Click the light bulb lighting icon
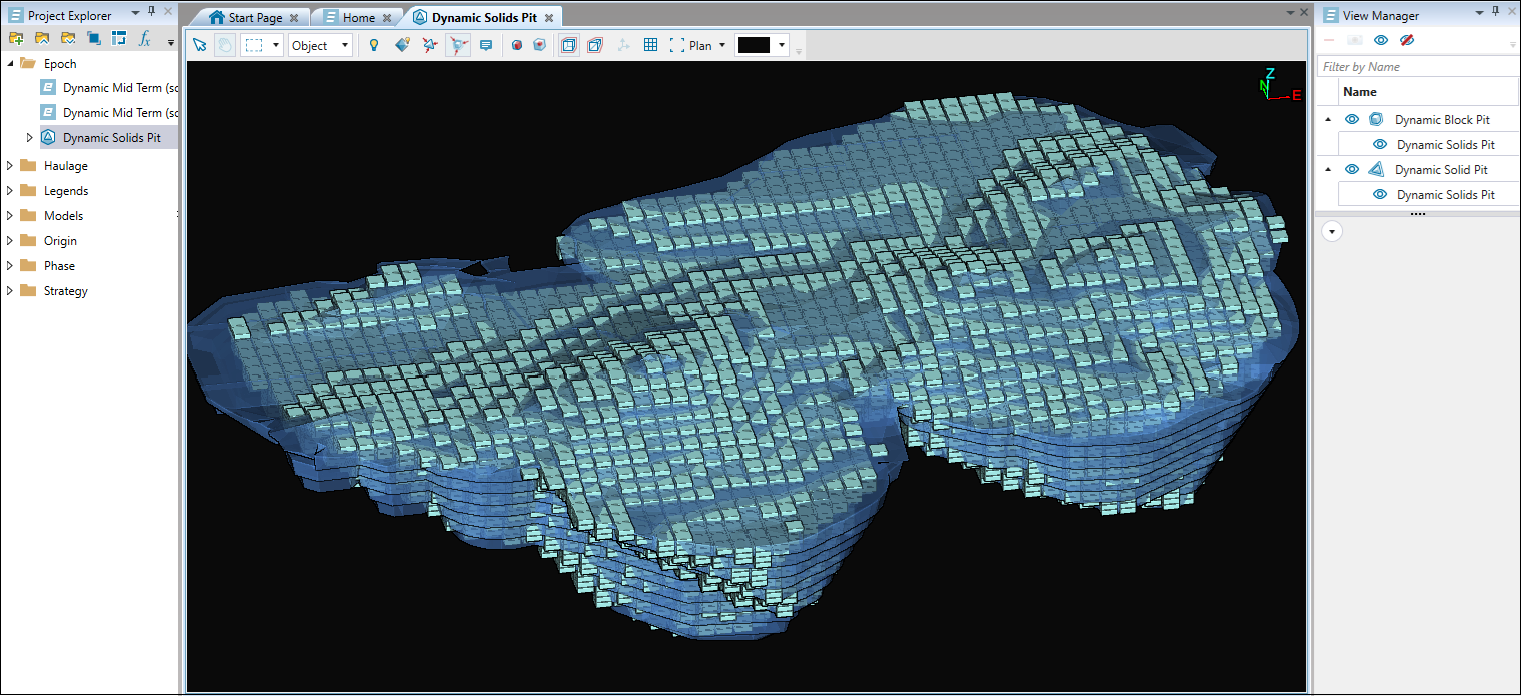 (x=374, y=45)
